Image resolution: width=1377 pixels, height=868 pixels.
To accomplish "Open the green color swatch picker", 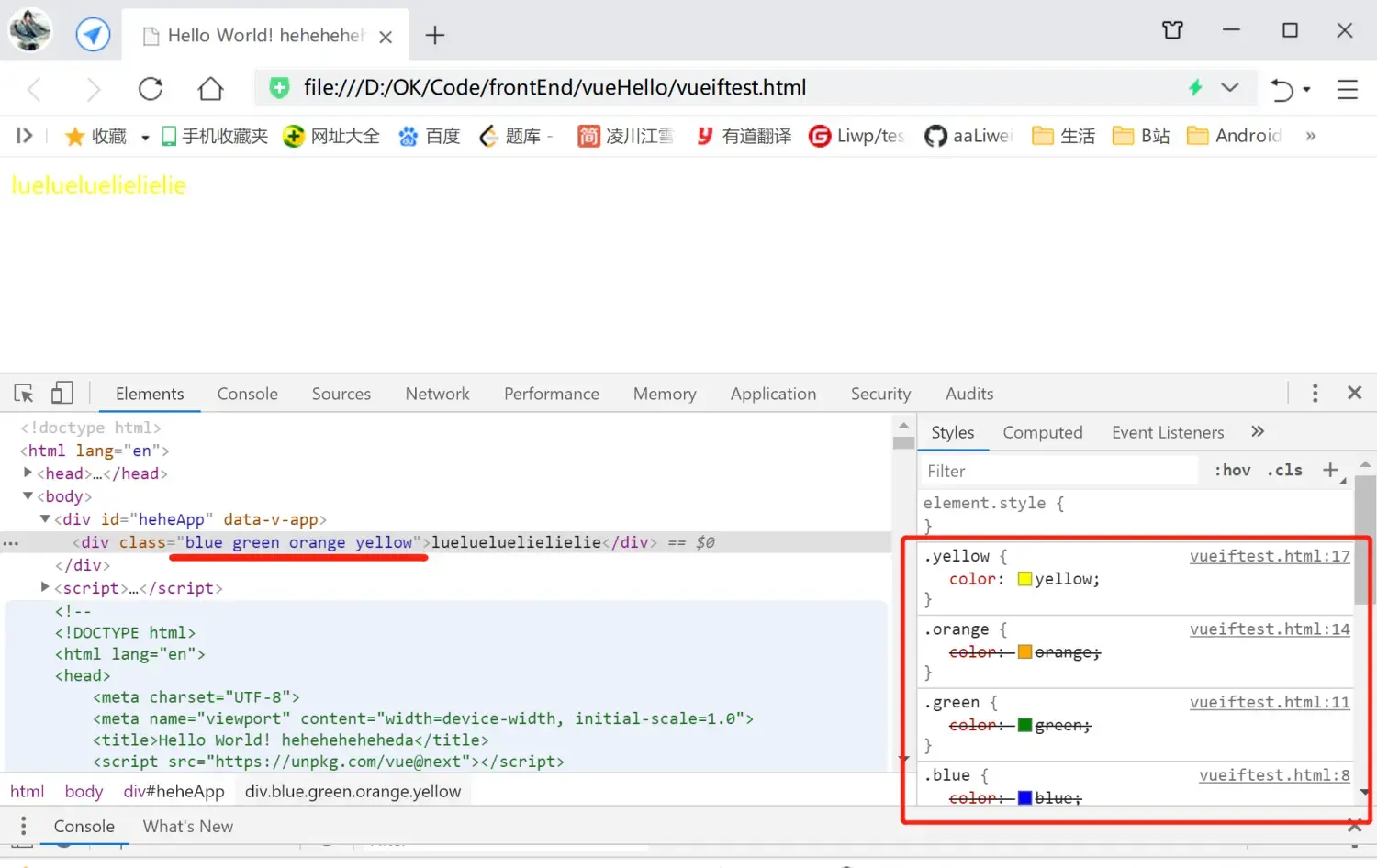I will coord(1024,725).
